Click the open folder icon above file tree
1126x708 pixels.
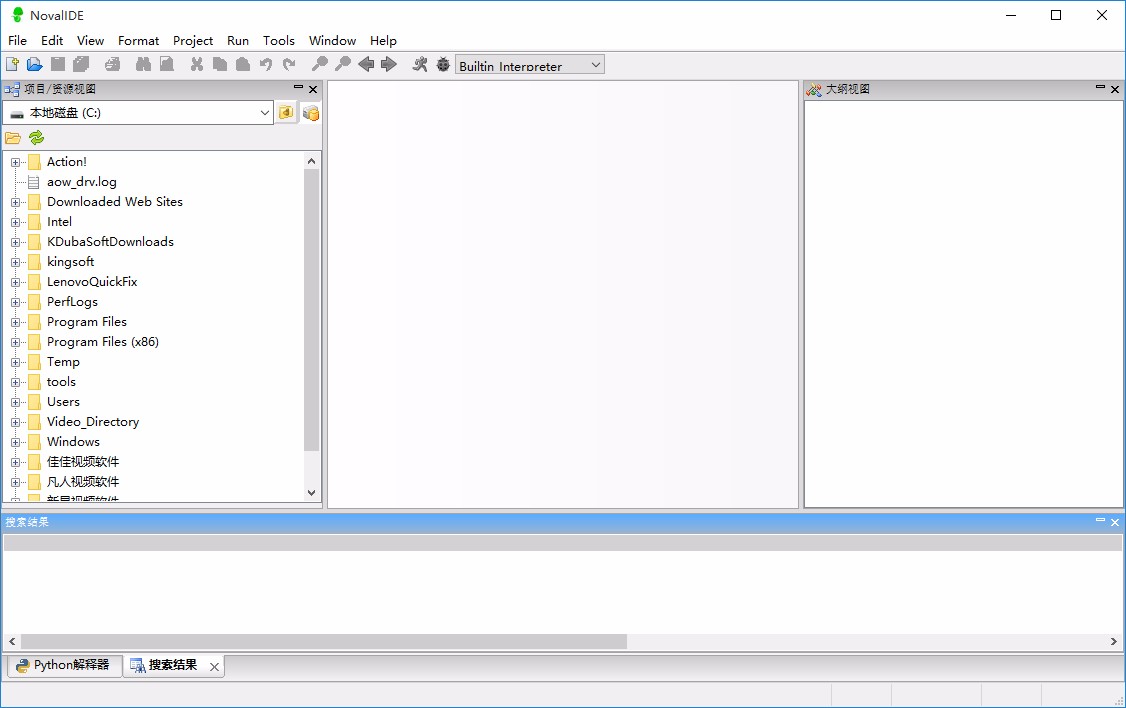point(13,137)
